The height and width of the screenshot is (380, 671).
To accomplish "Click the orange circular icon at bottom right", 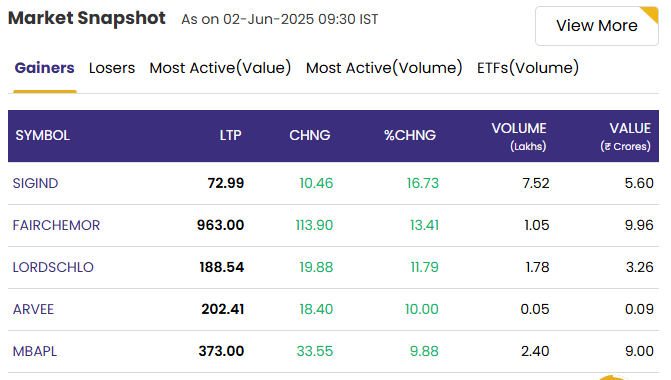I will click(x=613, y=377).
